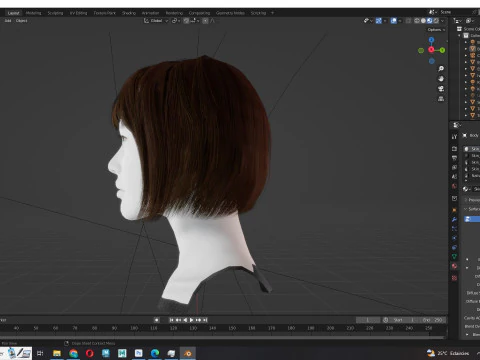Viewport: 480px width, 360px height.
Task: Open the Global transform orientation dropdown
Action: coord(156,21)
